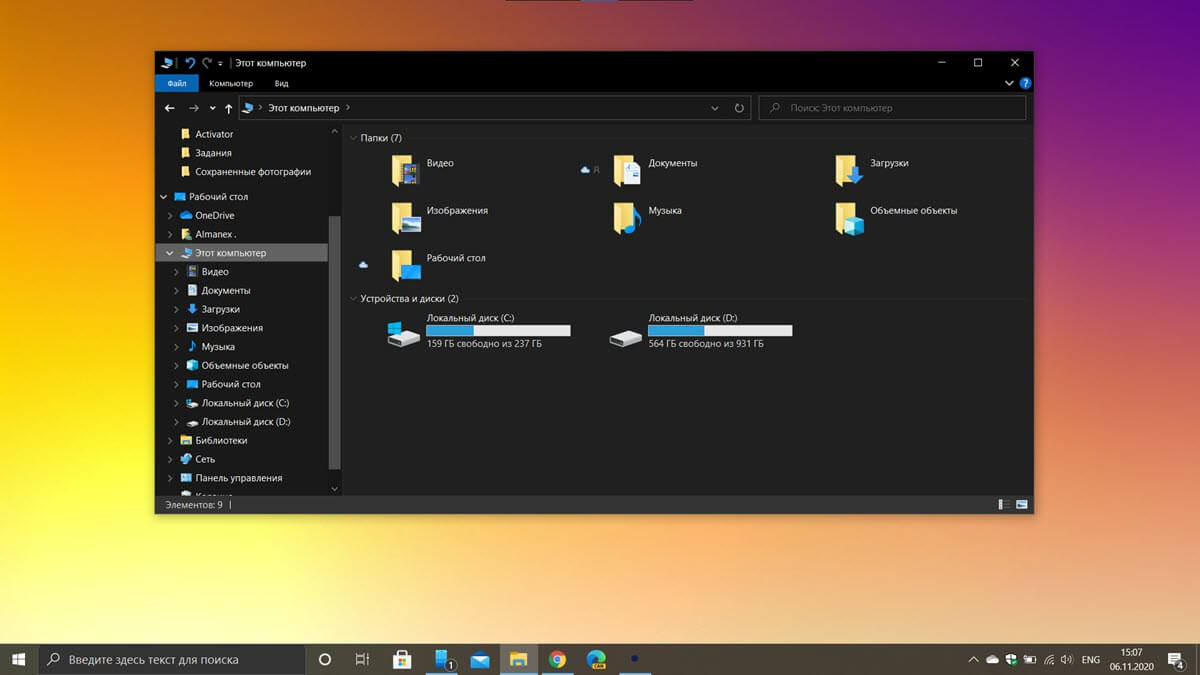Collapse the Этот компьютер tree node
The height and width of the screenshot is (675, 1200).
(171, 254)
